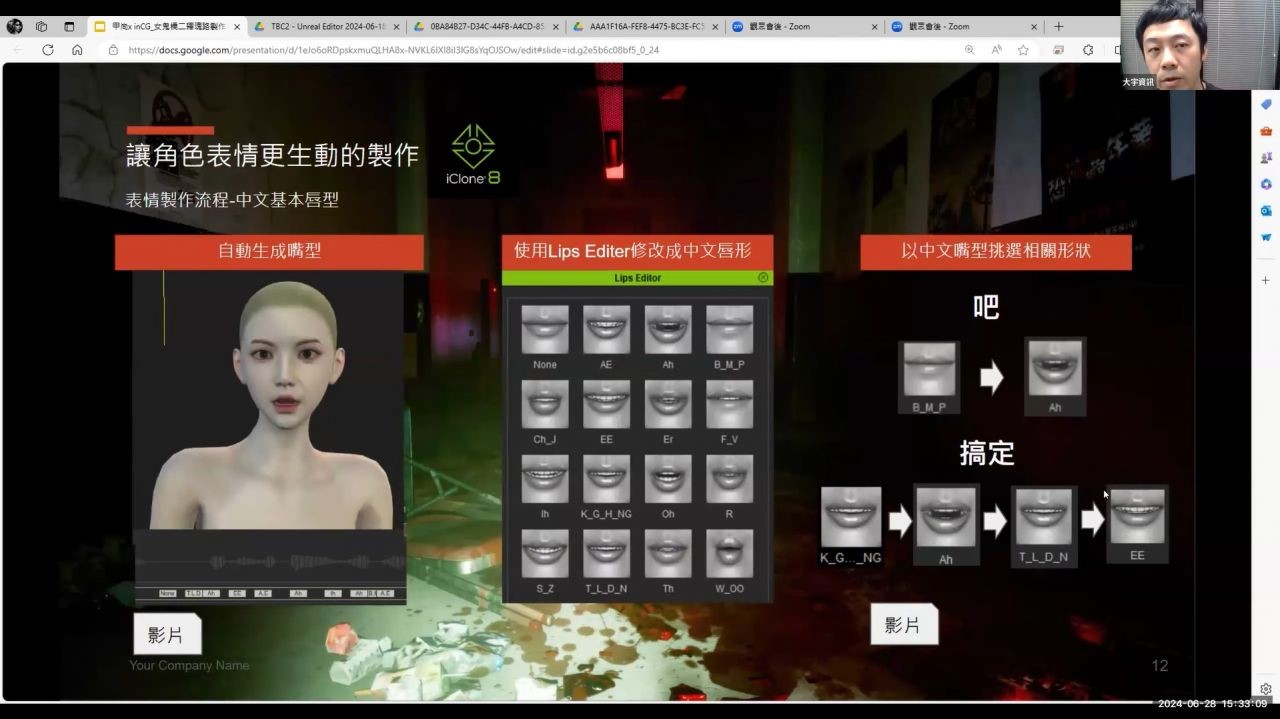Click the 影片 button on the right
This screenshot has width=1280, height=719.
(x=903, y=625)
